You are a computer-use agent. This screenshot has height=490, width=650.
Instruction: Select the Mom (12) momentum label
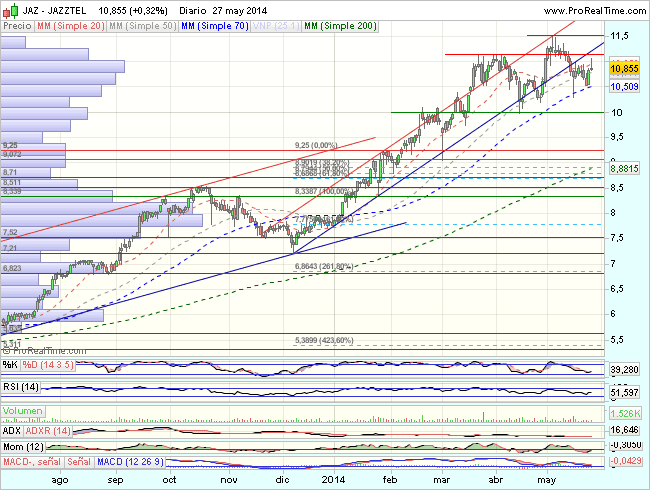click(x=23, y=444)
